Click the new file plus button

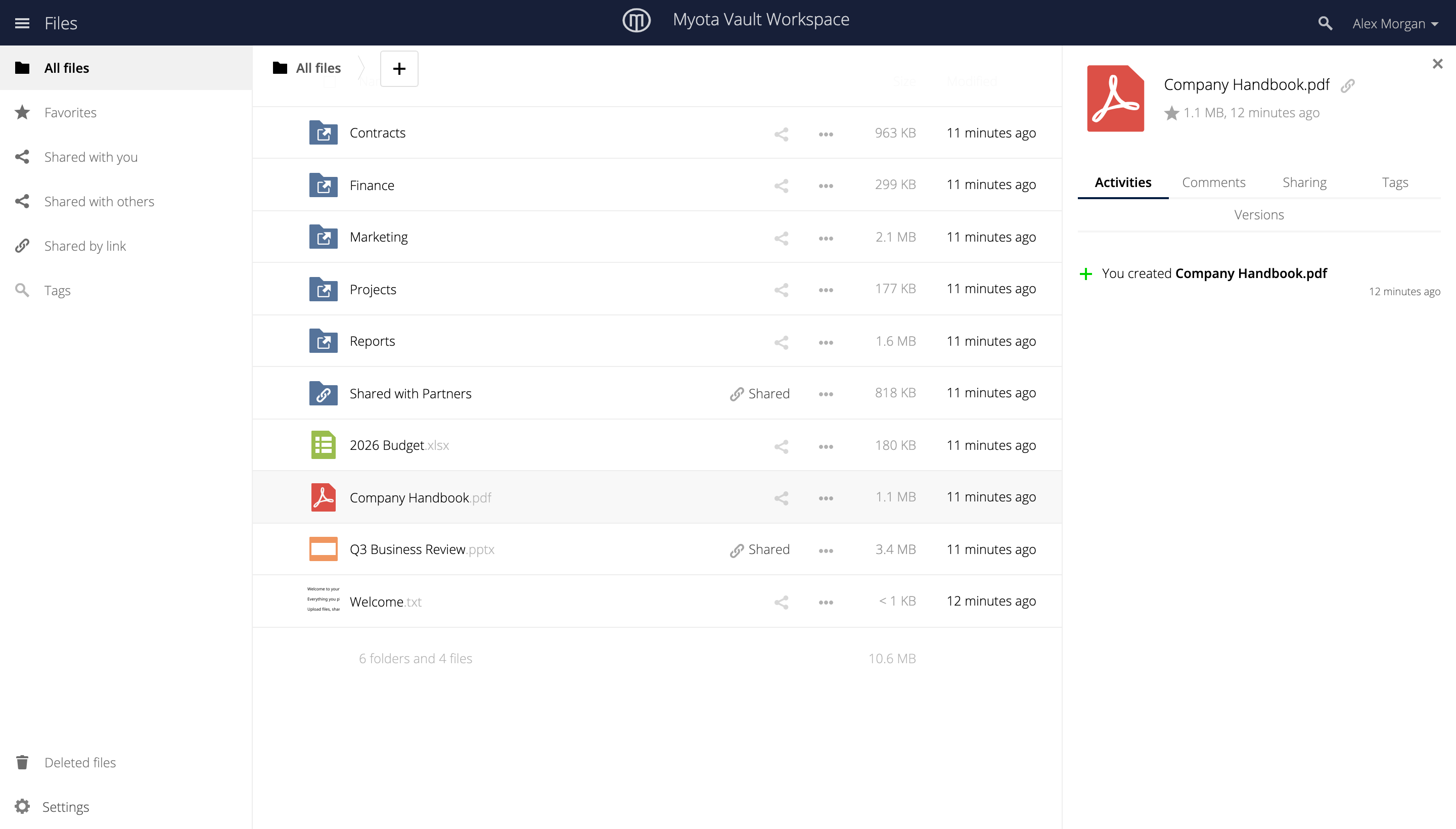pos(399,69)
